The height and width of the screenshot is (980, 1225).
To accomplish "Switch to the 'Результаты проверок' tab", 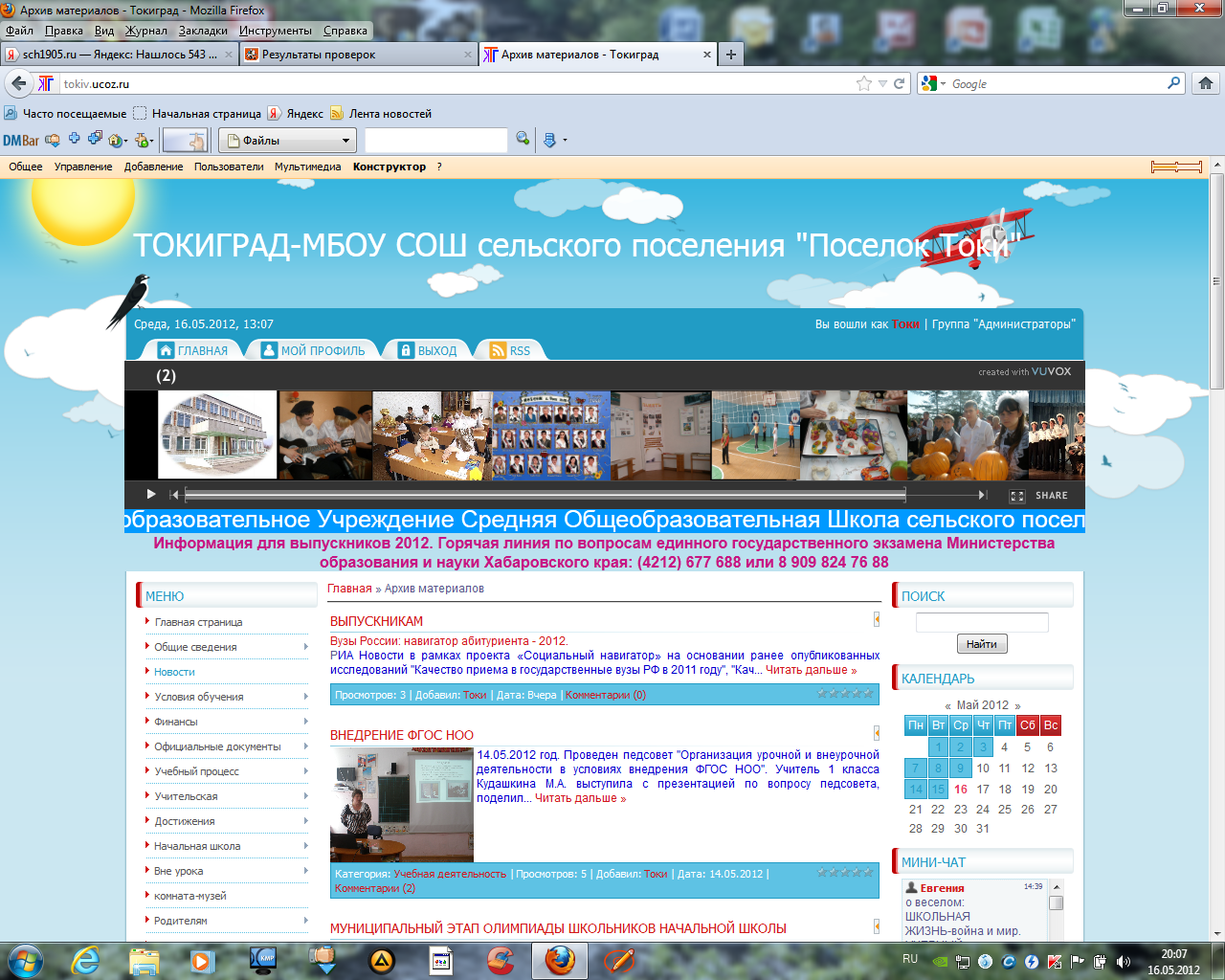I will point(359,55).
